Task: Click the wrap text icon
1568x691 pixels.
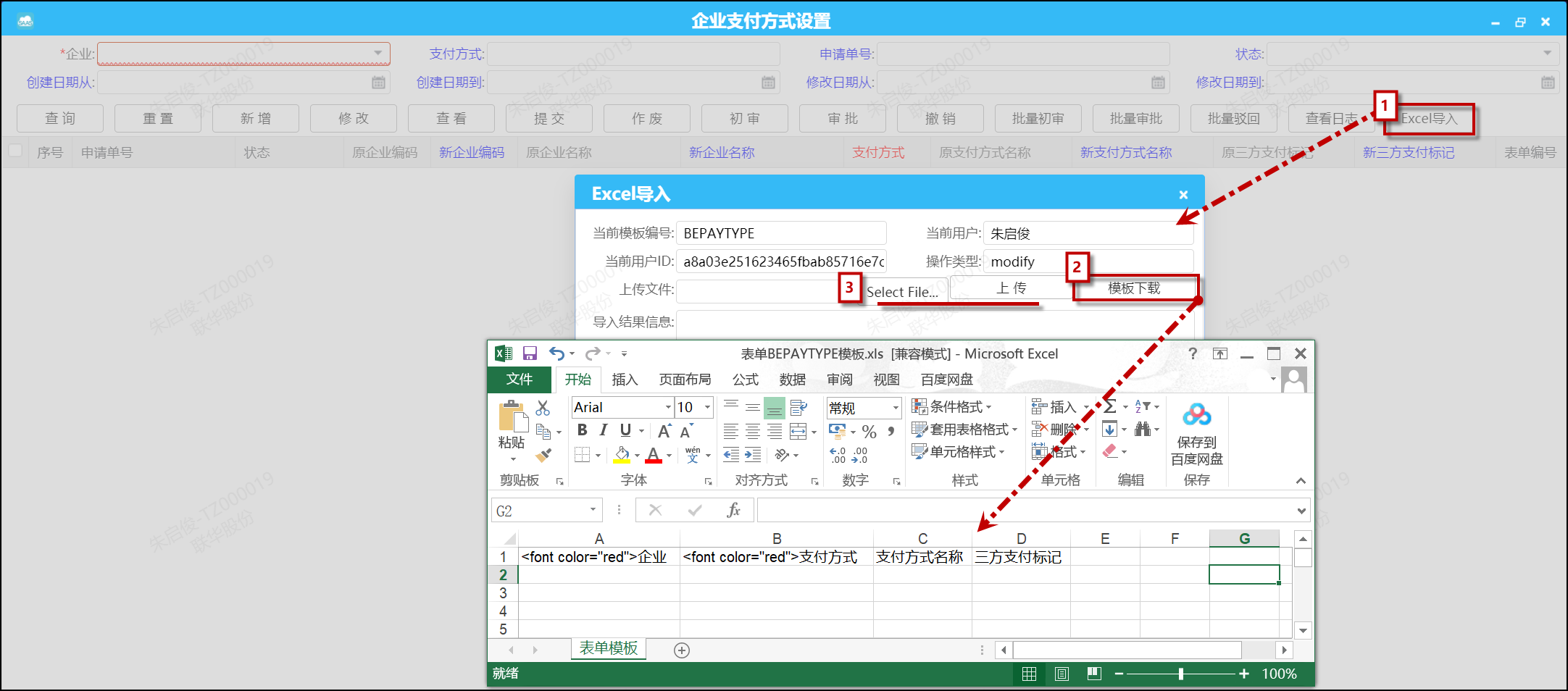Action: [798, 408]
